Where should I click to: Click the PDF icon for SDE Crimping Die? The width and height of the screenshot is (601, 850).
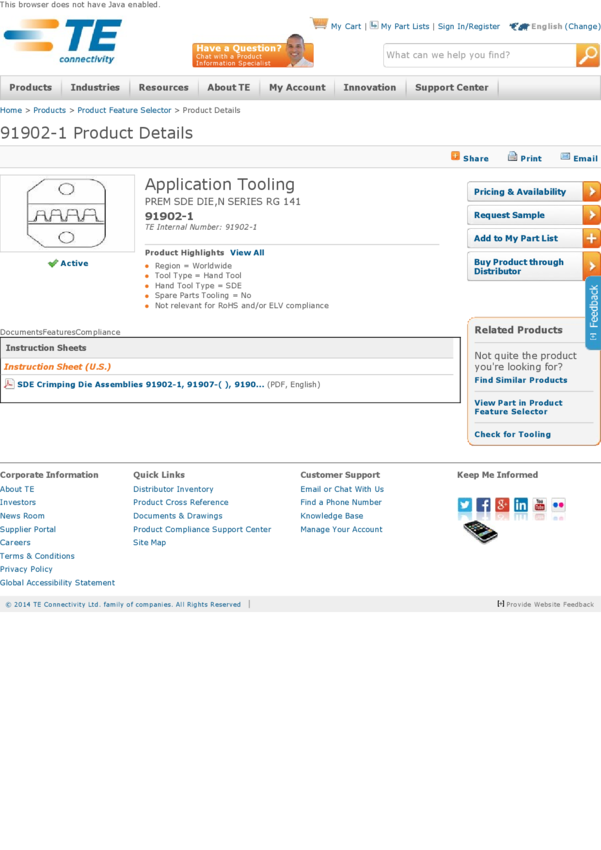point(9,384)
